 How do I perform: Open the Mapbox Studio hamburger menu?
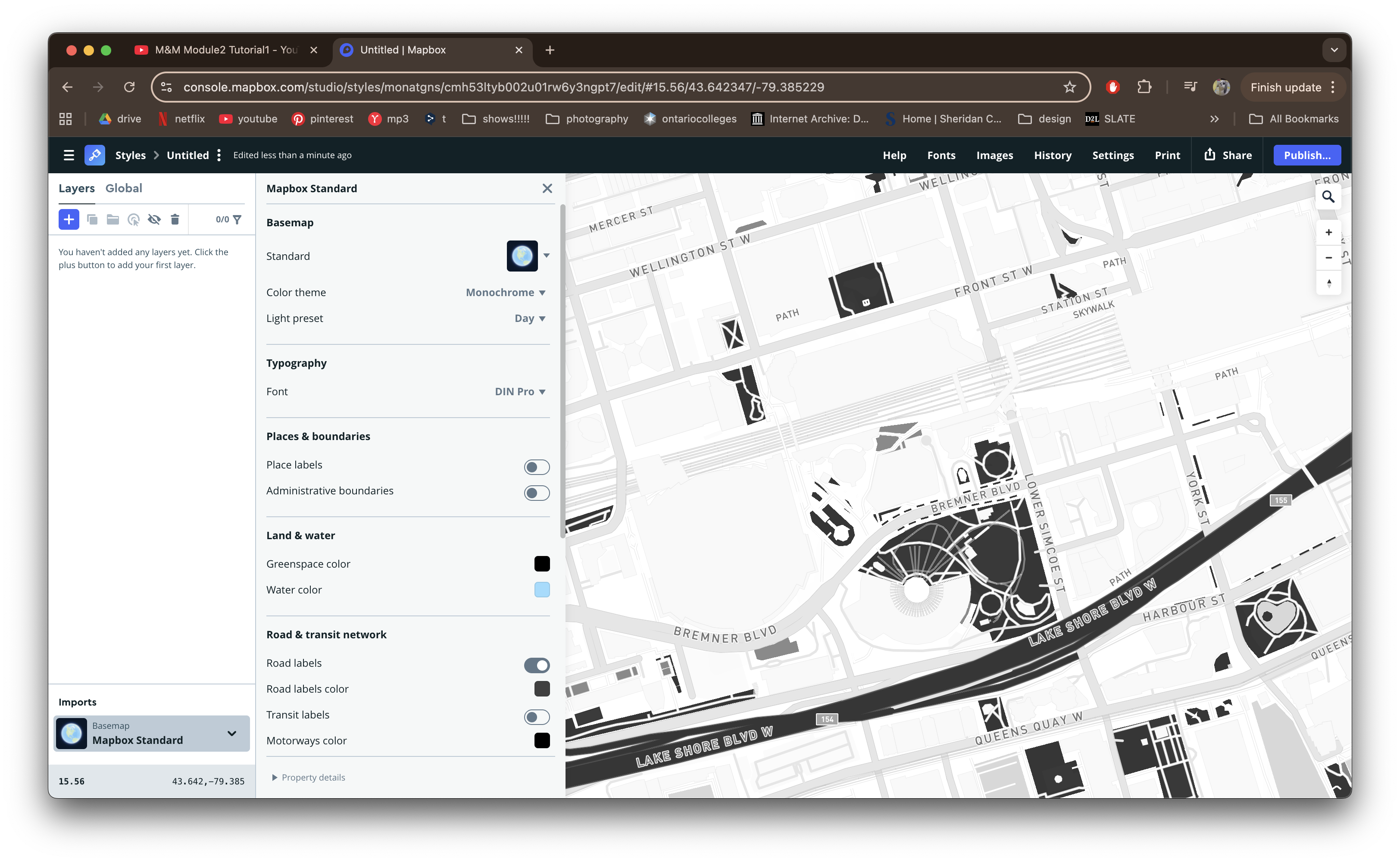pyautogui.click(x=69, y=154)
